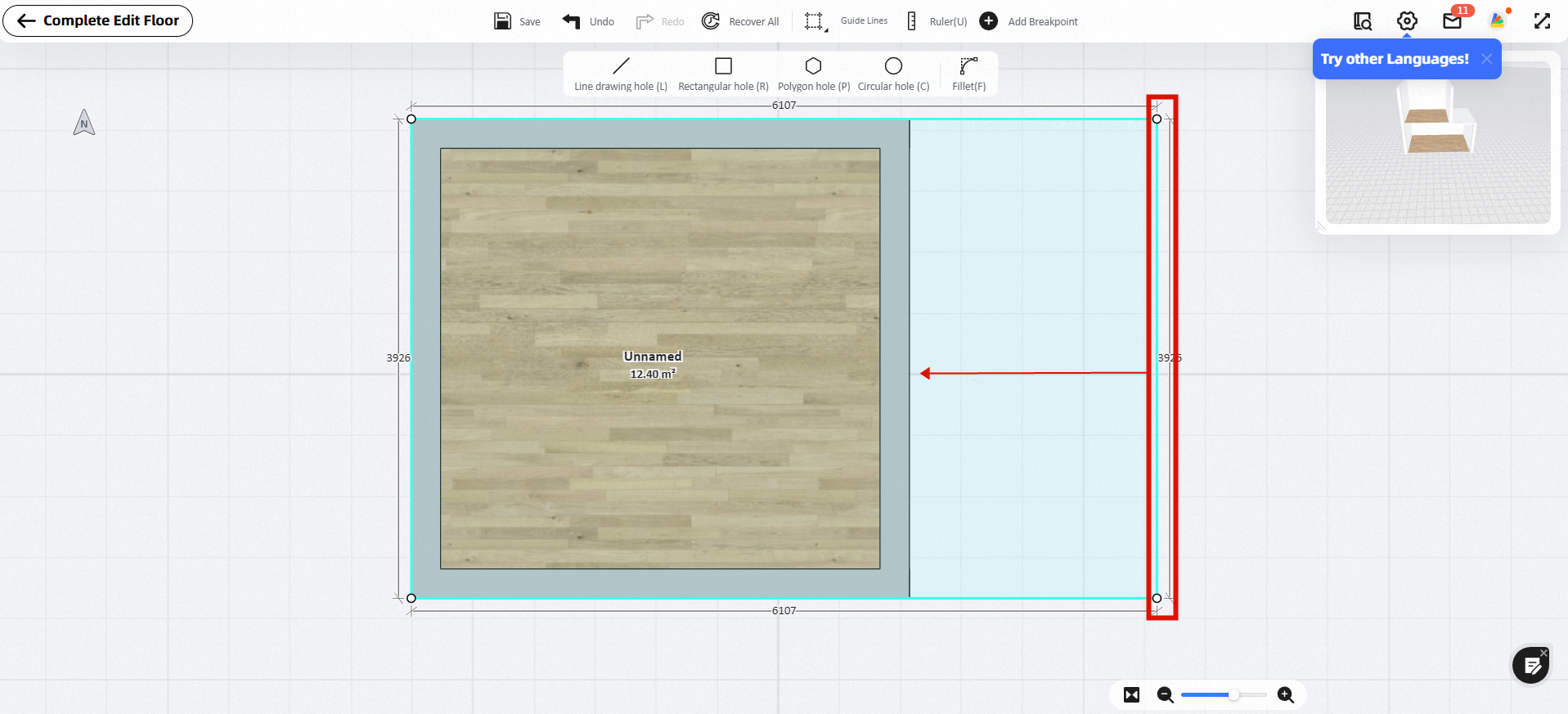Image resolution: width=1568 pixels, height=714 pixels.
Task: Select the Rectangular hole tool
Action: click(x=723, y=74)
